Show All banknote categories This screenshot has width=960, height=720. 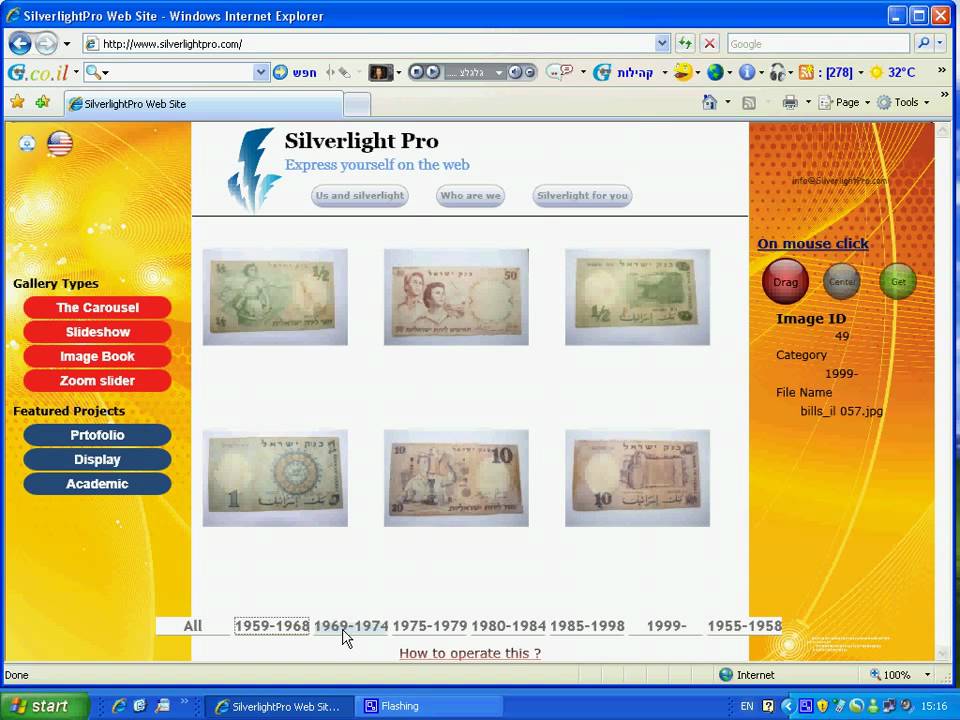(193, 626)
